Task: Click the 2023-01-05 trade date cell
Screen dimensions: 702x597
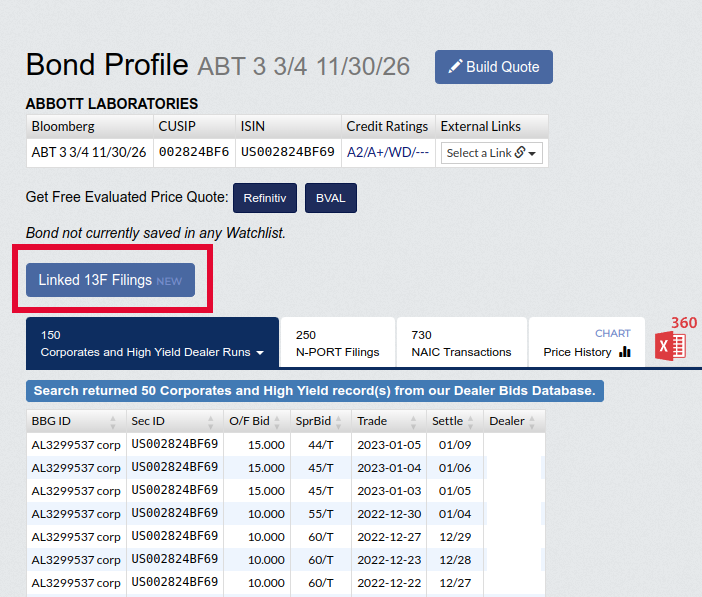Action: [389, 445]
